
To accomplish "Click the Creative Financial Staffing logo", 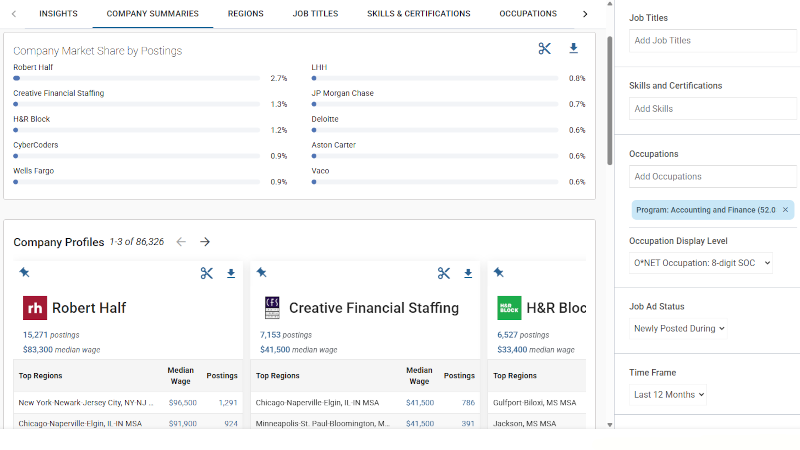I will tap(272, 308).
